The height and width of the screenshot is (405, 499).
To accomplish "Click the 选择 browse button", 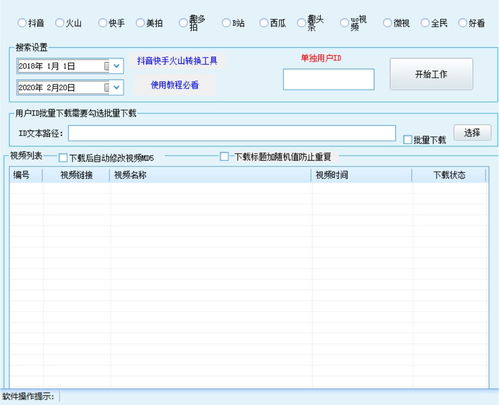I will click(x=472, y=133).
